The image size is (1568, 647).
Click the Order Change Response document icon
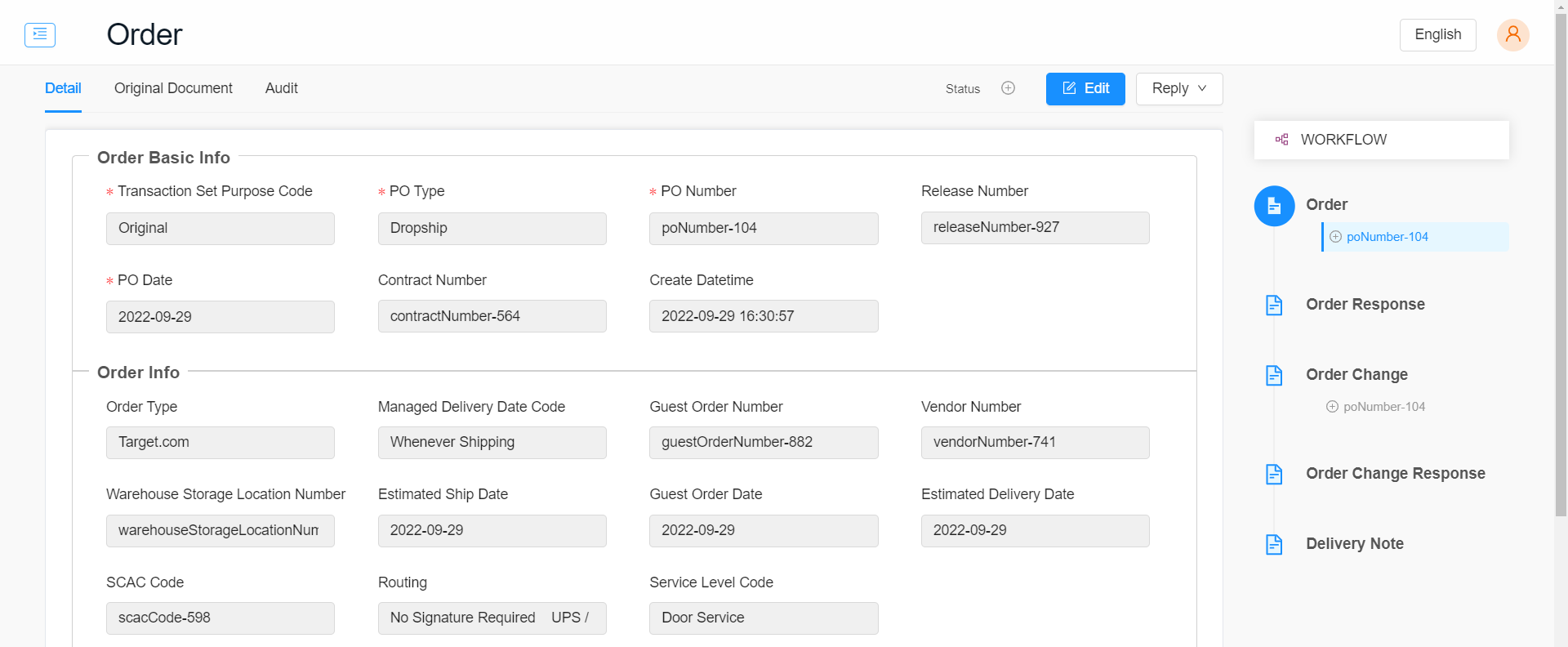[x=1274, y=474]
